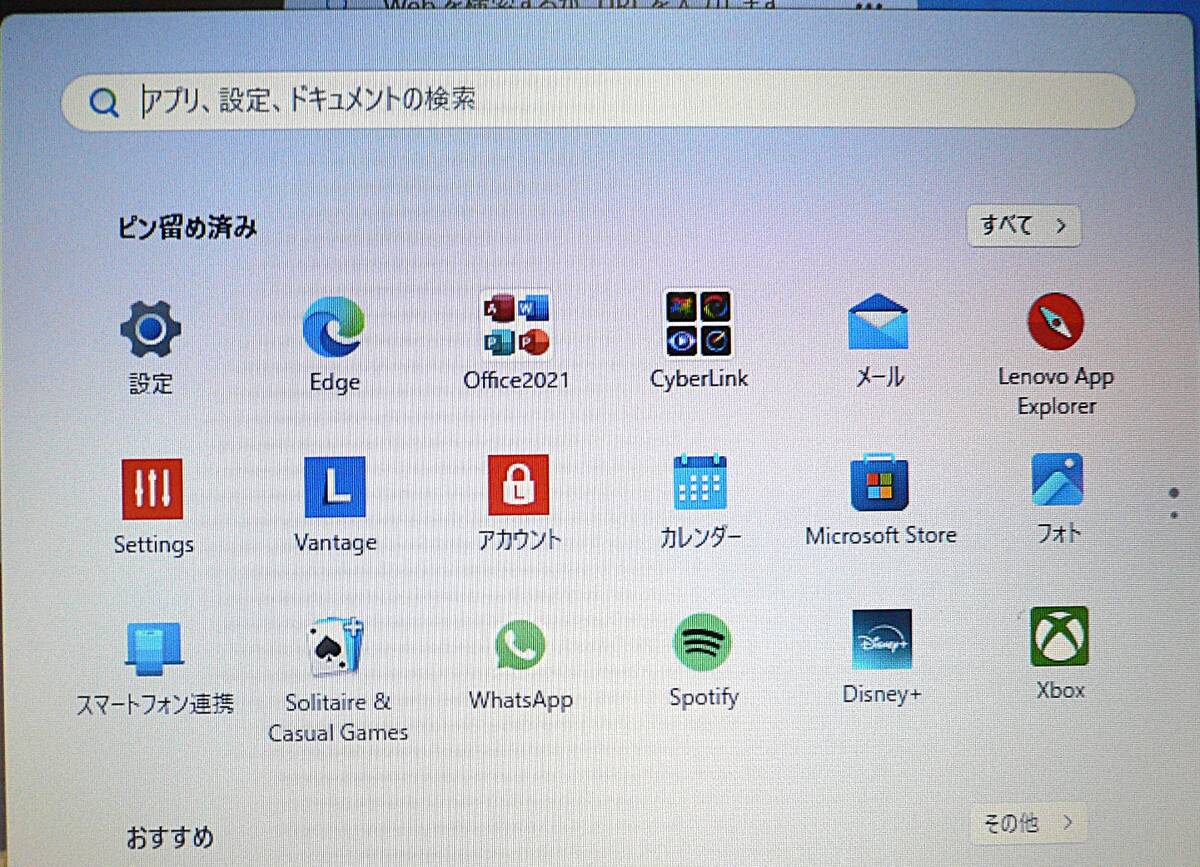Open Solitaire & Casual Games

click(x=334, y=645)
